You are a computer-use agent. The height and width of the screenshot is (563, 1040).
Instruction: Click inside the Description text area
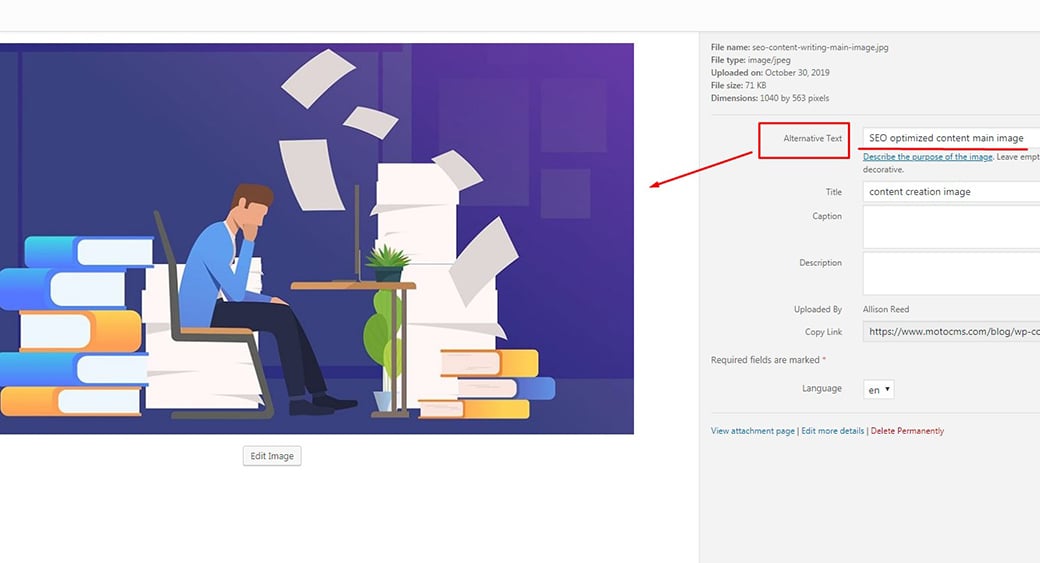click(950, 273)
